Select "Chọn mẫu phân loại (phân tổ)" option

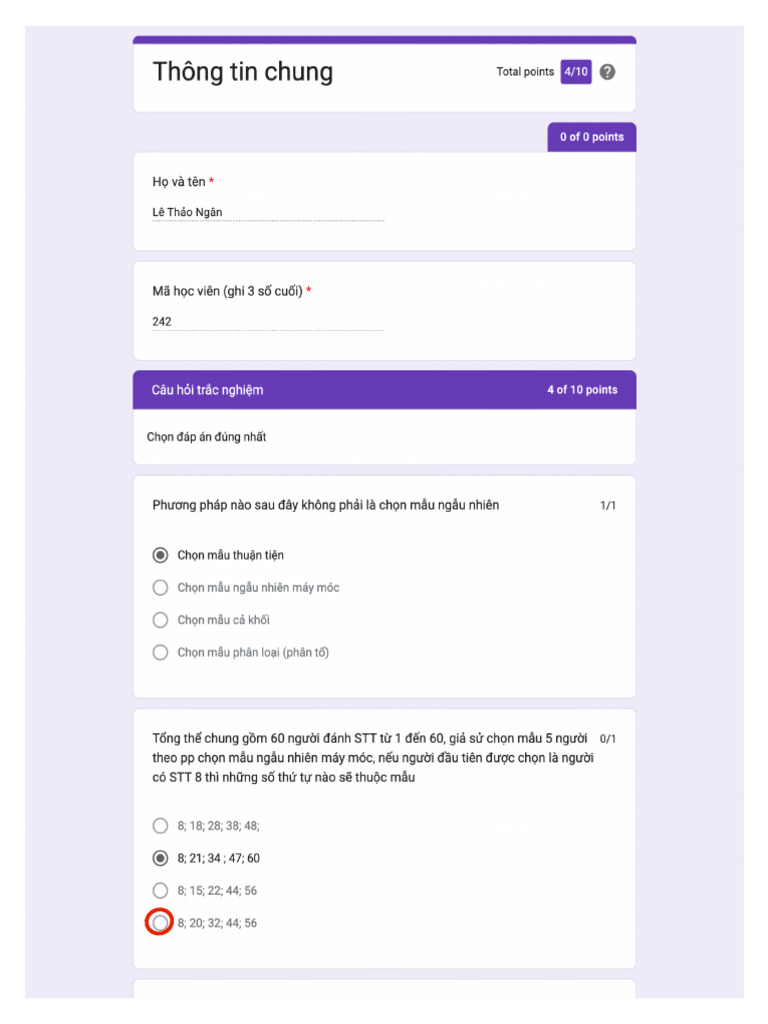click(x=160, y=652)
